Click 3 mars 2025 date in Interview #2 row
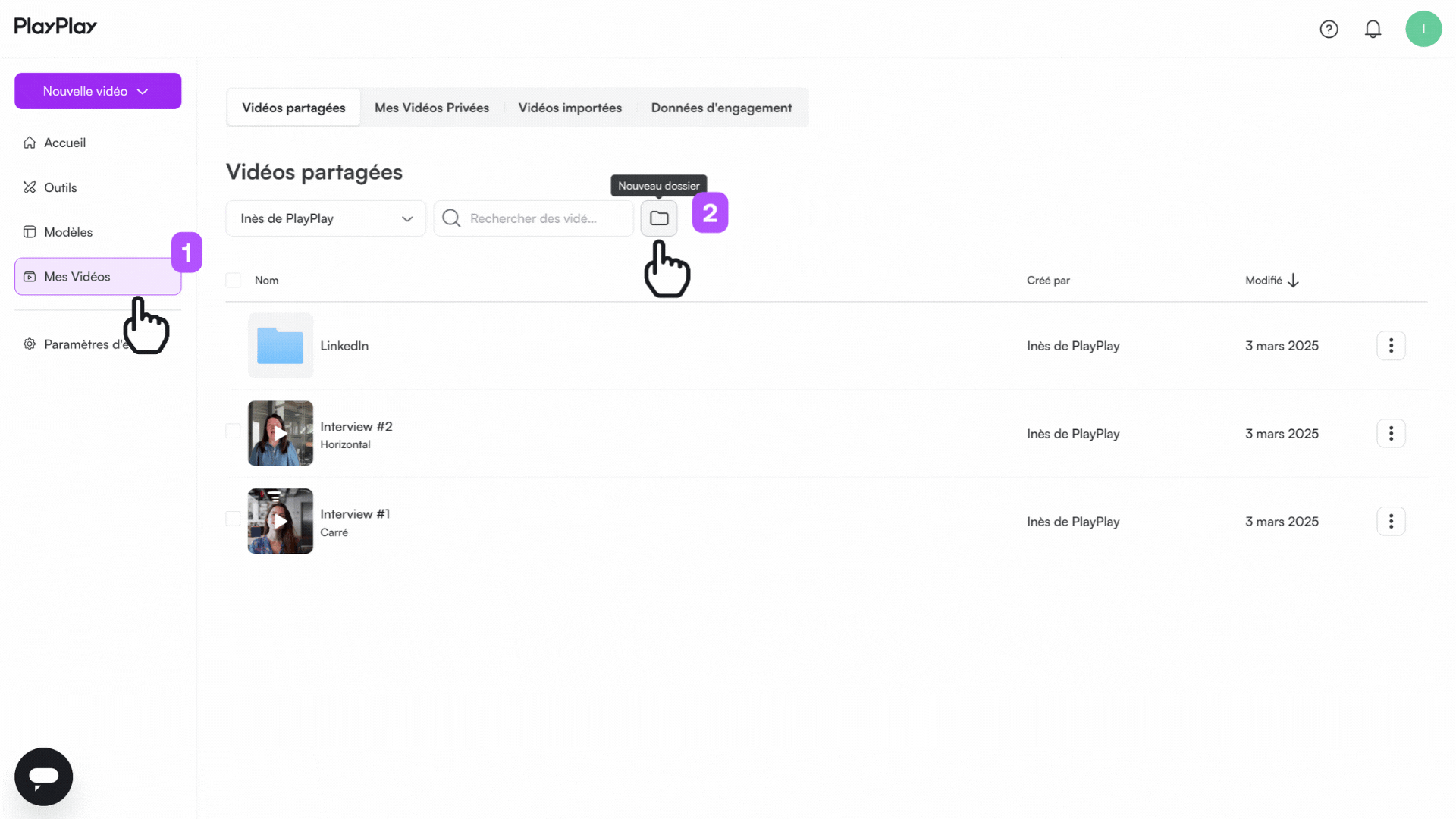Viewport: 1456px width, 819px height. pos(1282,434)
